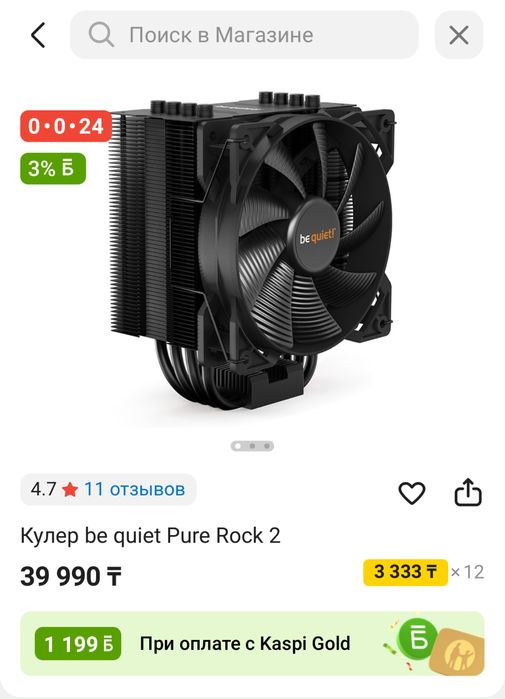The width and height of the screenshot is (505, 699).
Task: Select the second image pagination dot
Action: click(x=252, y=446)
